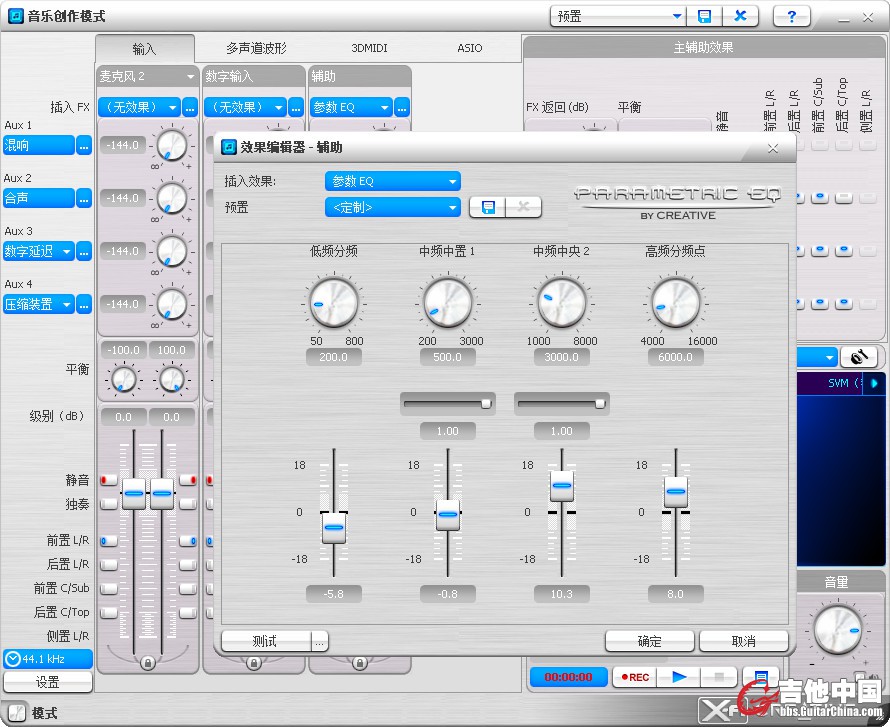This screenshot has height=727, width=890.
Task: Open Aux 1 reverb effect settings (…) button
Action: (x=84, y=145)
